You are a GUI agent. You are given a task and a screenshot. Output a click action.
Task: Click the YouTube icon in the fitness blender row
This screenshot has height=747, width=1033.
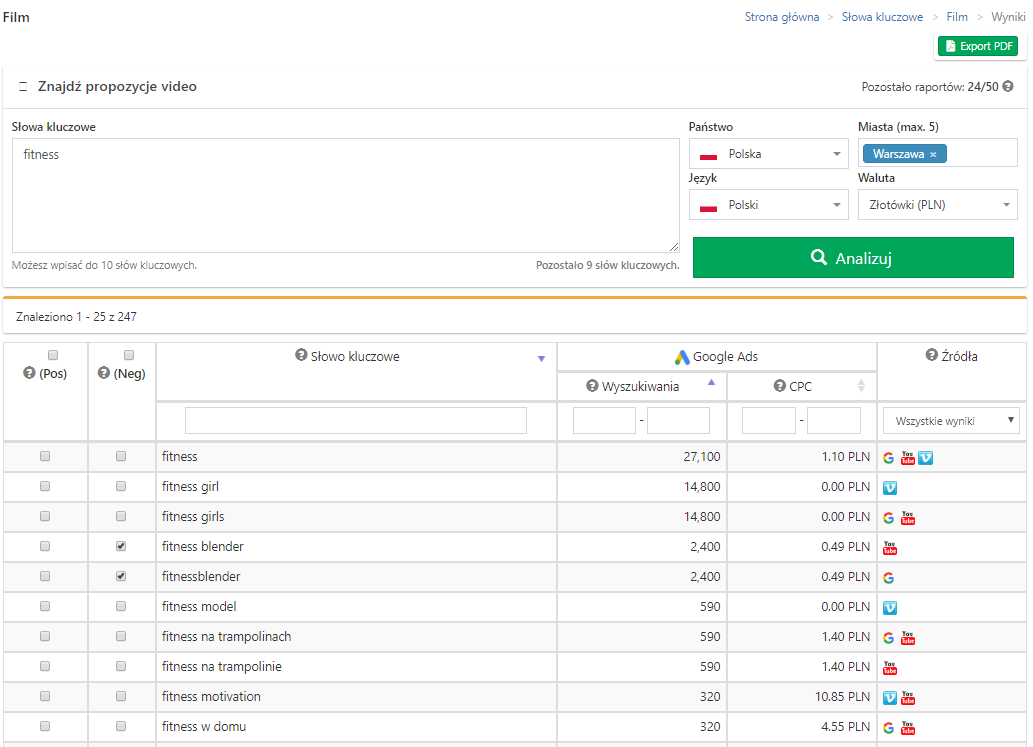(x=890, y=547)
